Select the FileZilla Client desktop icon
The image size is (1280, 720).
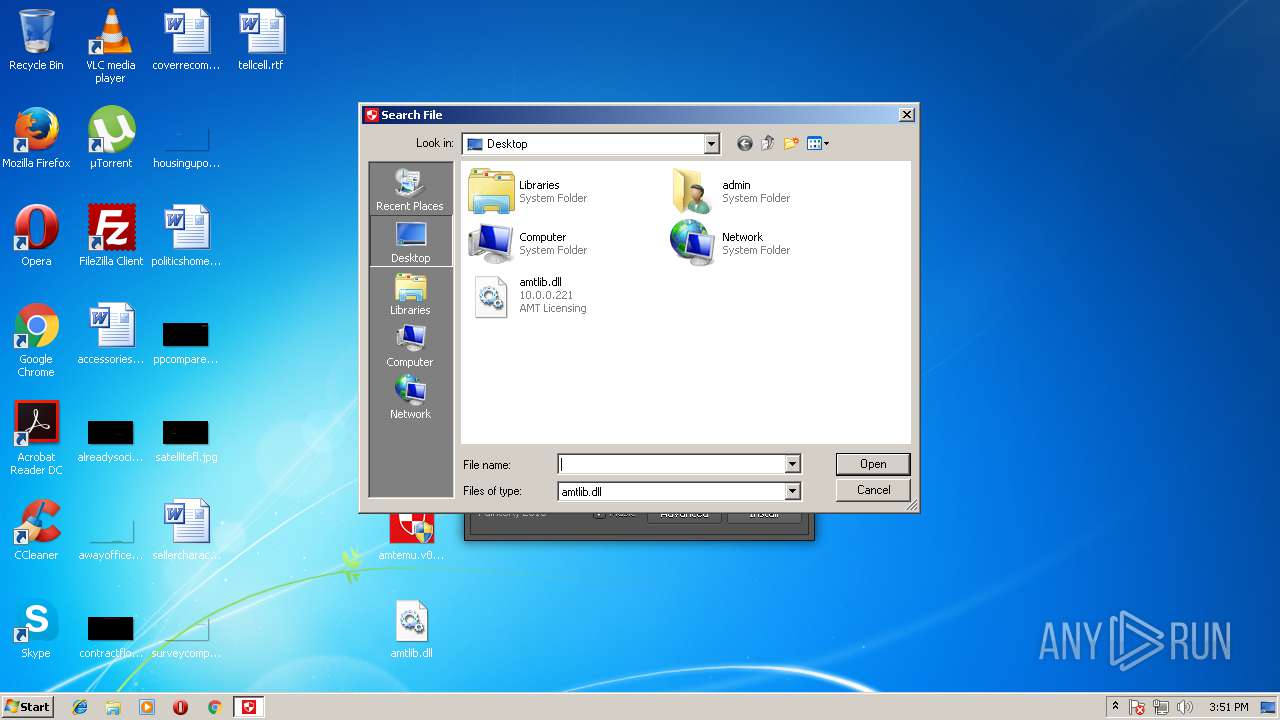111,236
